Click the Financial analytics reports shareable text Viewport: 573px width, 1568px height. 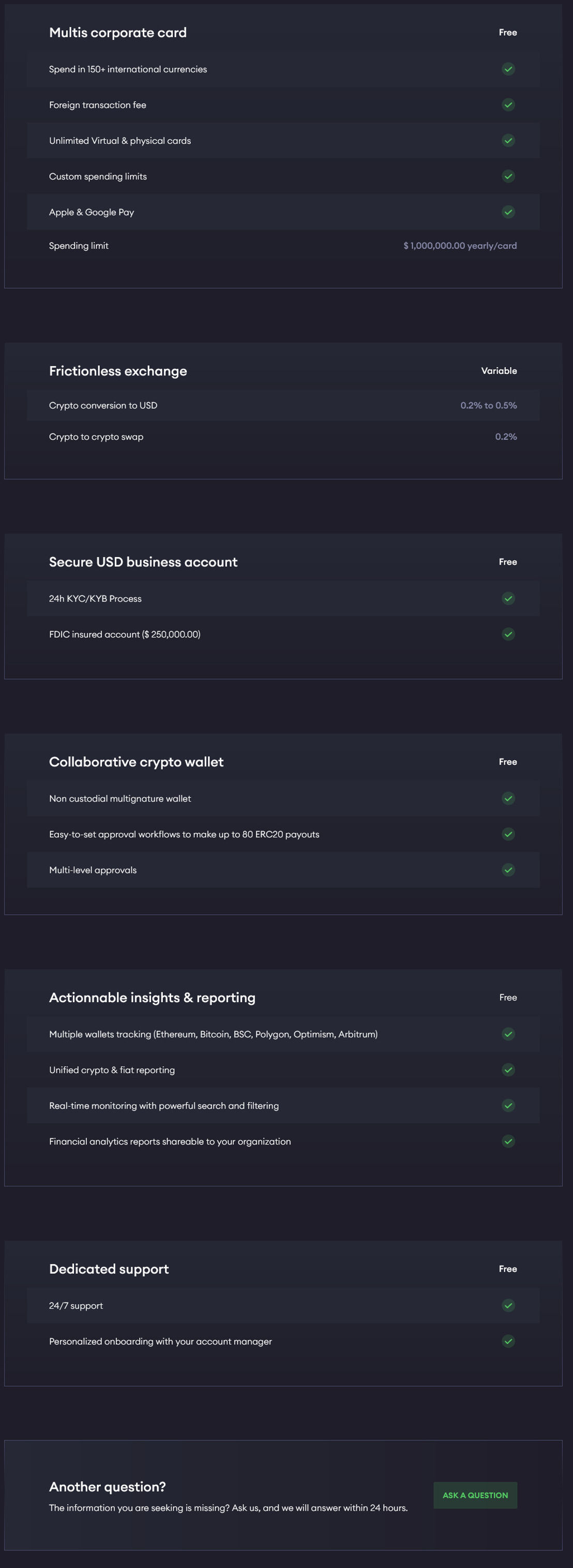170,1142
